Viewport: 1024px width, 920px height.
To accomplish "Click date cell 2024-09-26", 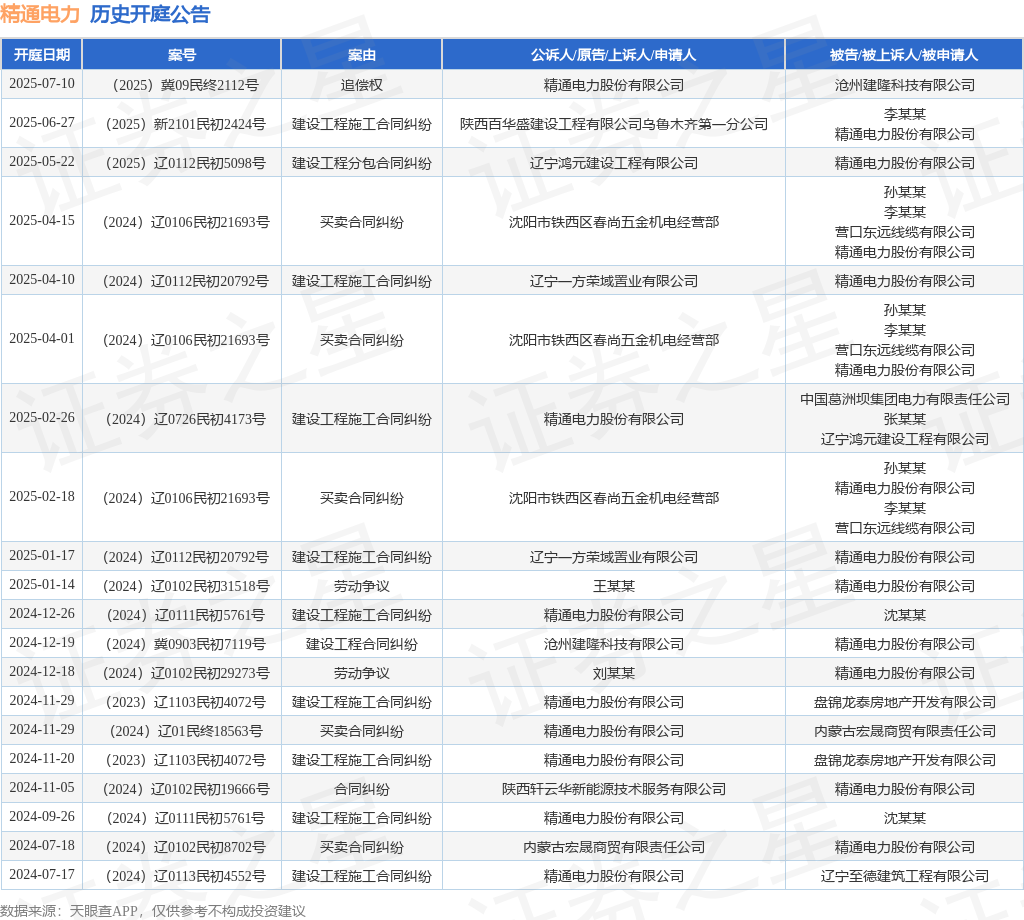I will click(42, 817).
